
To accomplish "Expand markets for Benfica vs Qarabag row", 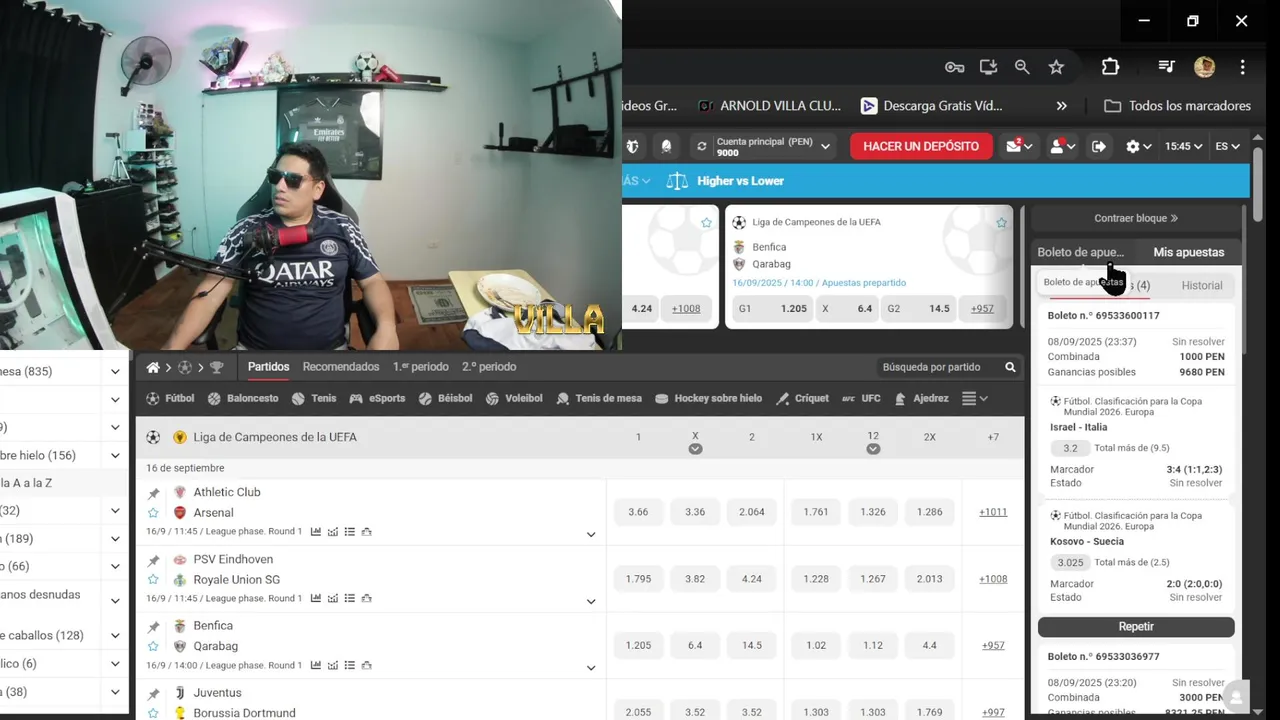I will (591, 668).
